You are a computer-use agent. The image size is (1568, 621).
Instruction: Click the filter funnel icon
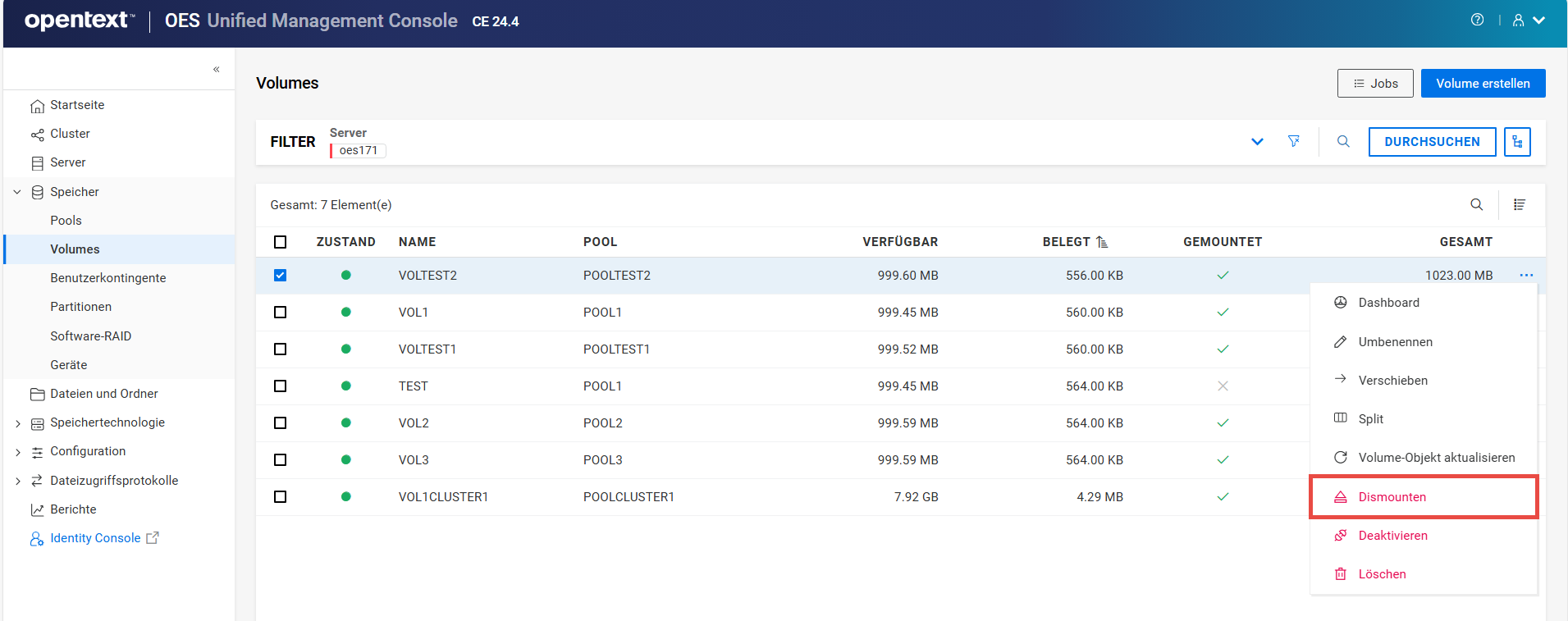(1294, 141)
